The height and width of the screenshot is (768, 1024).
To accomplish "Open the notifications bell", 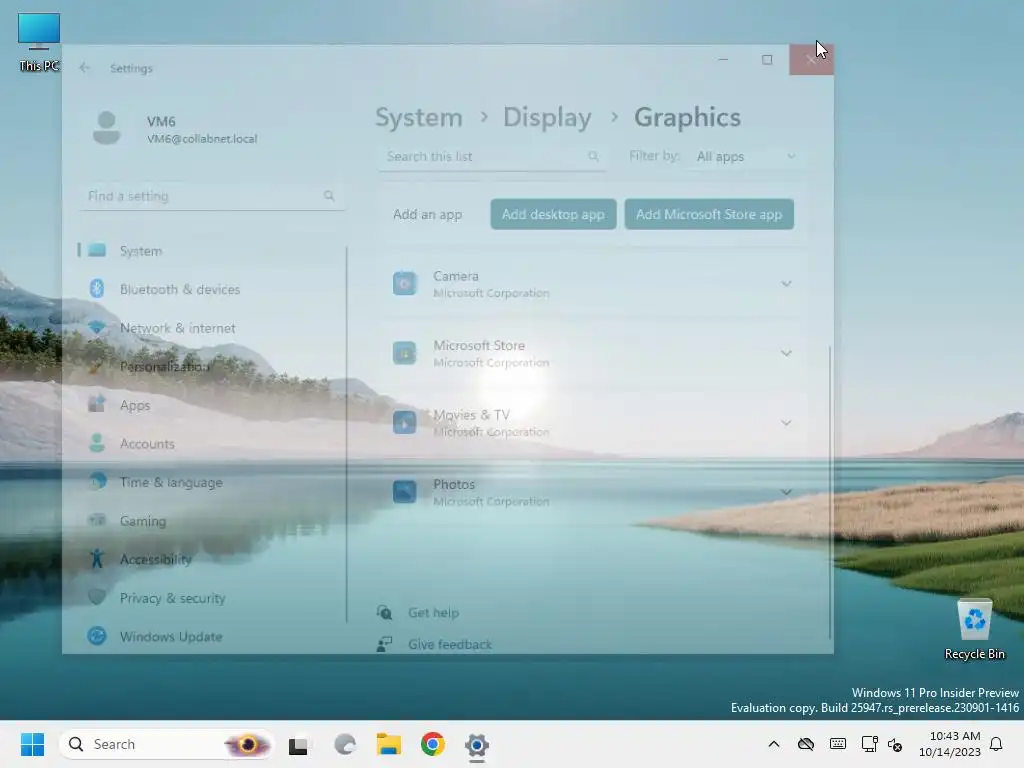I will coord(997,744).
